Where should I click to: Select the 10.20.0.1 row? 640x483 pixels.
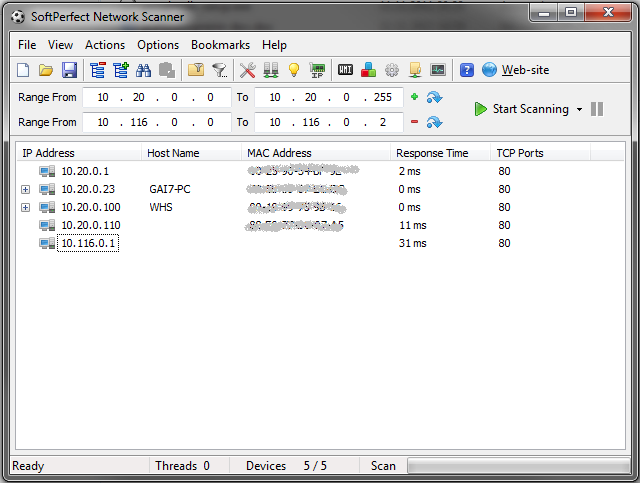[x=320, y=171]
